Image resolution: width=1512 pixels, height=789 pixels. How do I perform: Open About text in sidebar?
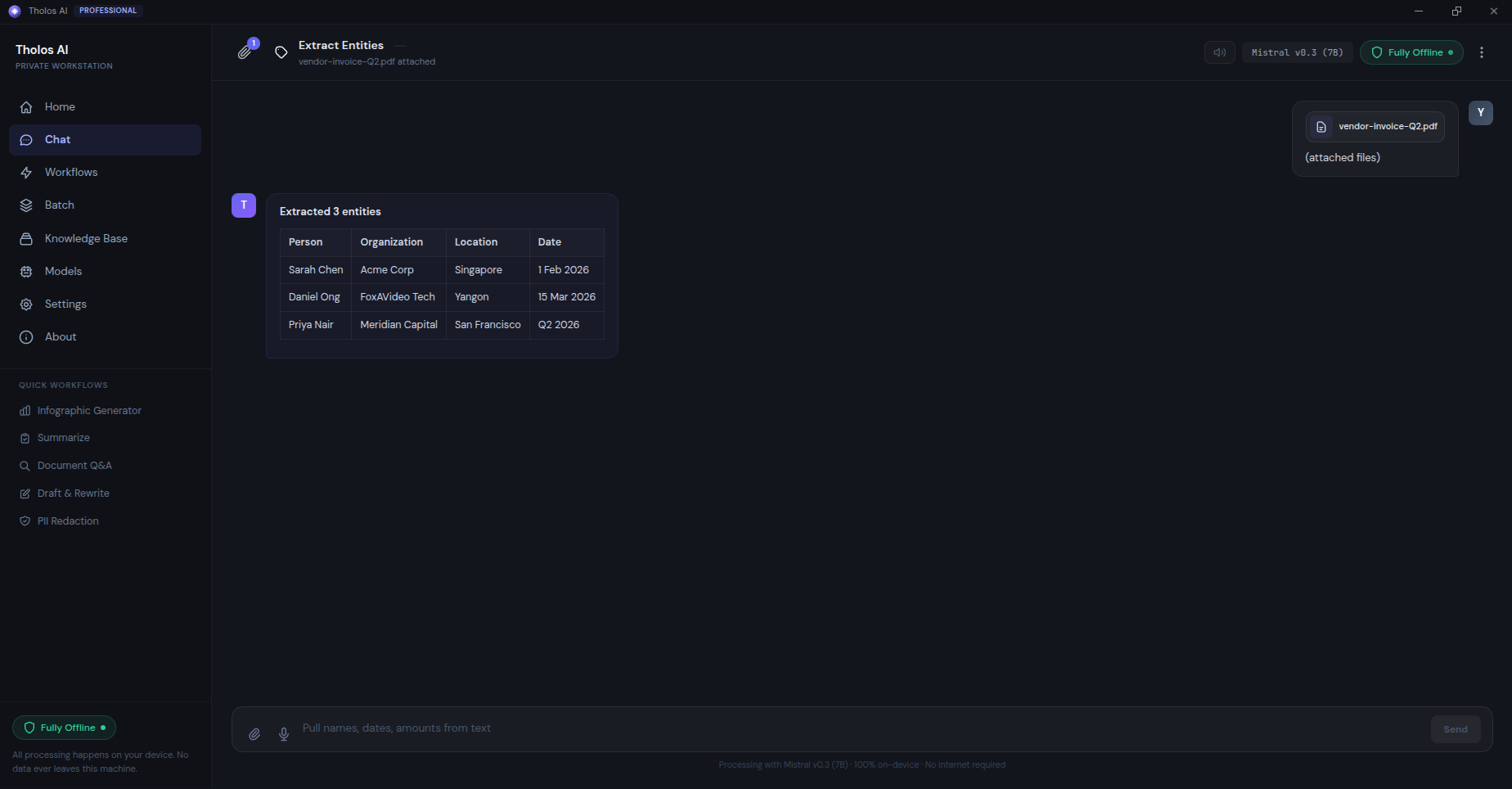[61, 337]
